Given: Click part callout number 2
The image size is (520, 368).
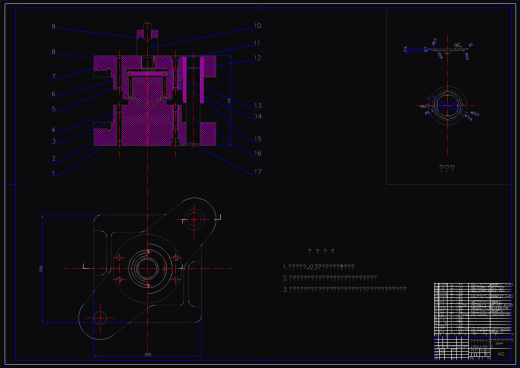Looking at the screenshot, I should [x=53, y=158].
